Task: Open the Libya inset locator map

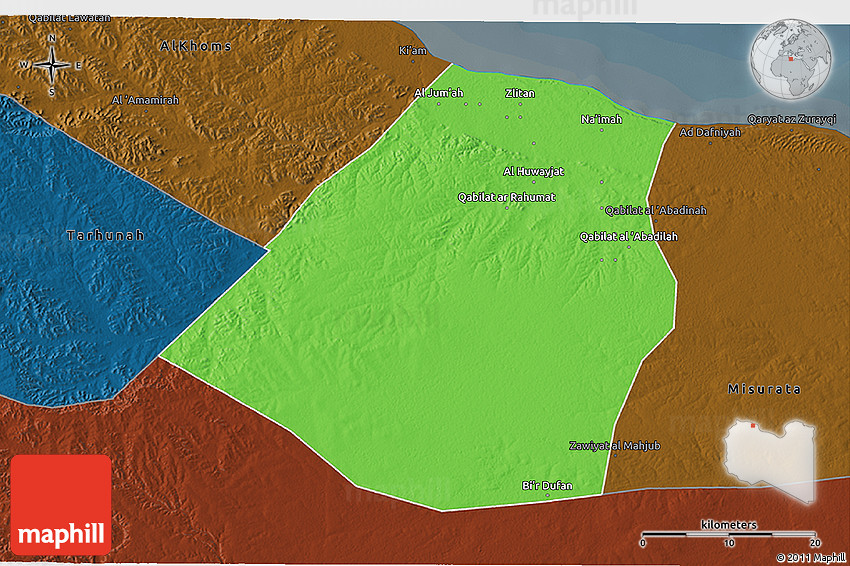Action: (x=770, y=459)
